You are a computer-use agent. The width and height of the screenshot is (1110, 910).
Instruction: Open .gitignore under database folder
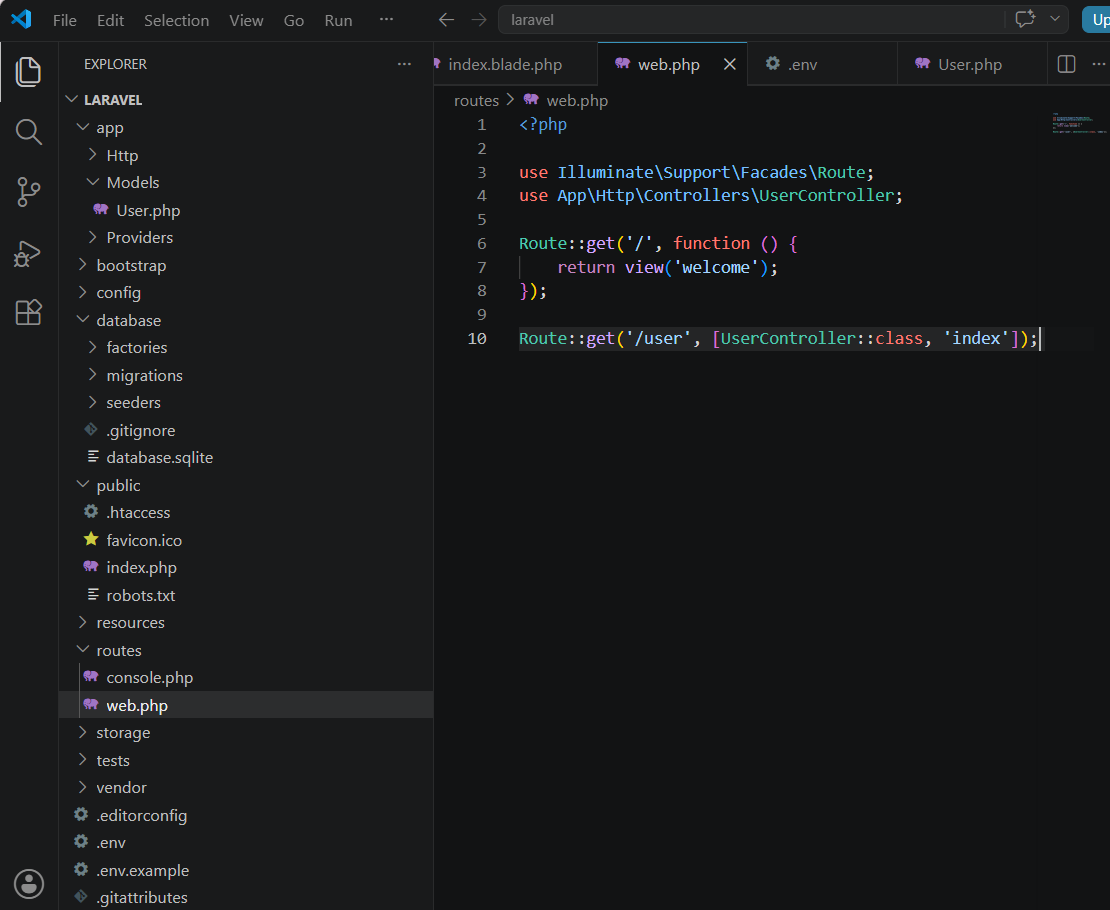point(246,430)
